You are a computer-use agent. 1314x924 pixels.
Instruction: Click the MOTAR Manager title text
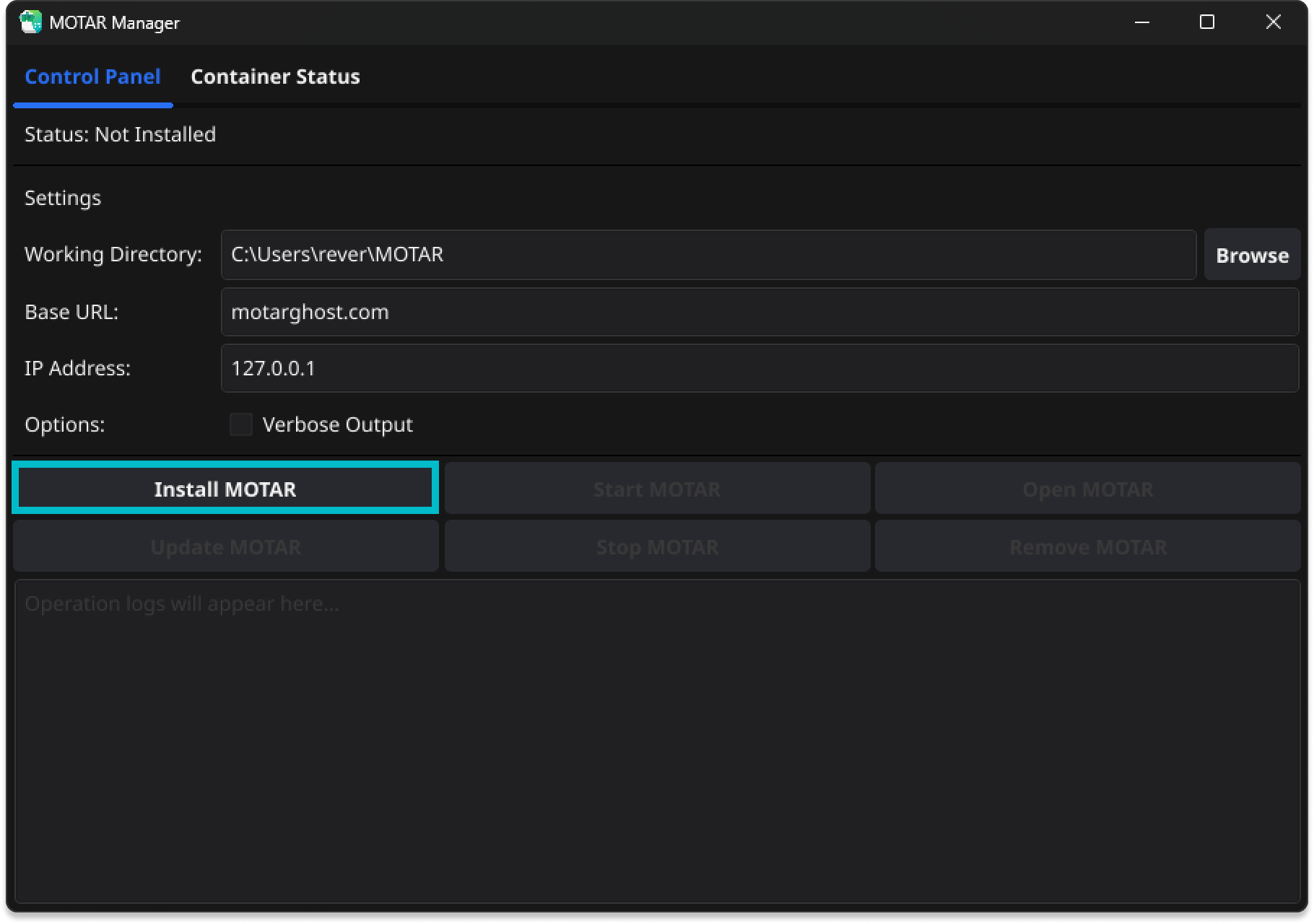(114, 23)
